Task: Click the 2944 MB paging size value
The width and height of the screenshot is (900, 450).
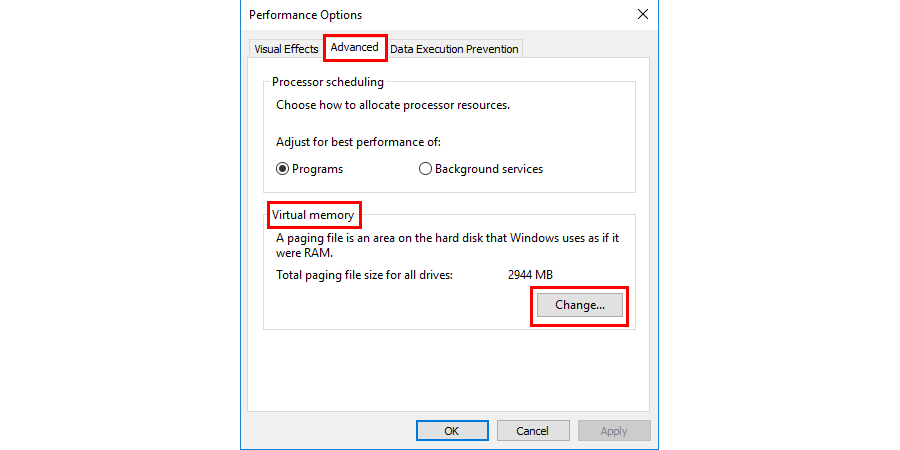Action: click(530, 275)
